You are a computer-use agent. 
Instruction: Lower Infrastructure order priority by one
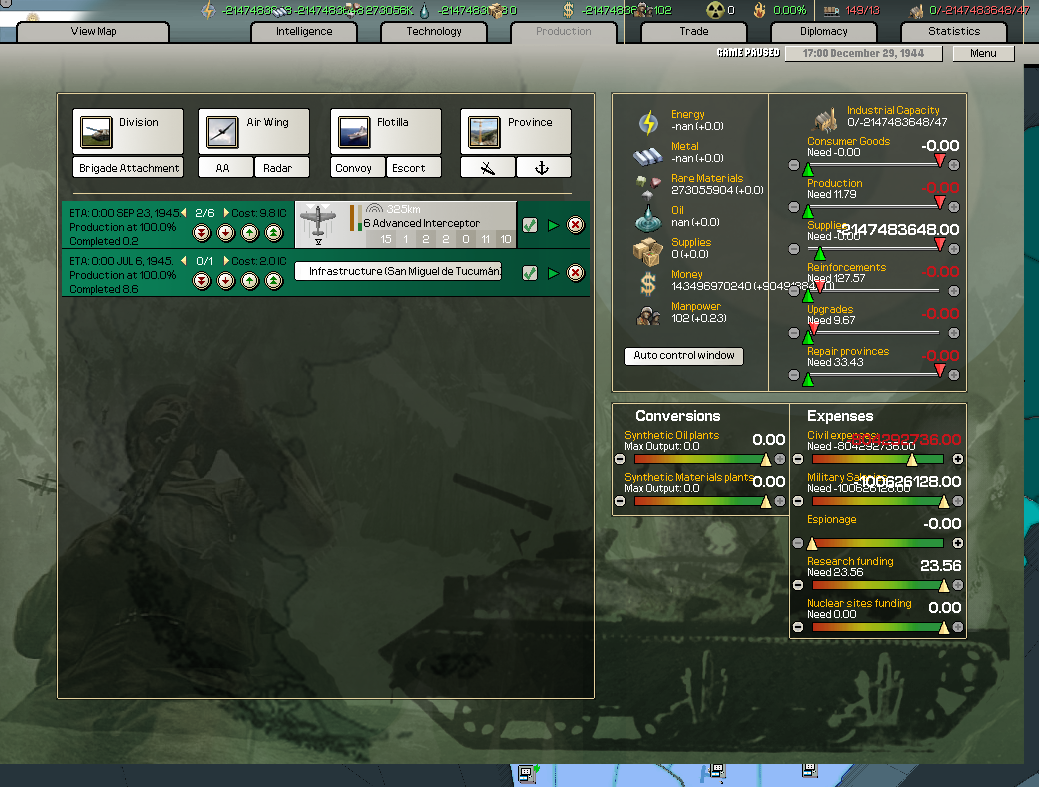click(x=226, y=281)
